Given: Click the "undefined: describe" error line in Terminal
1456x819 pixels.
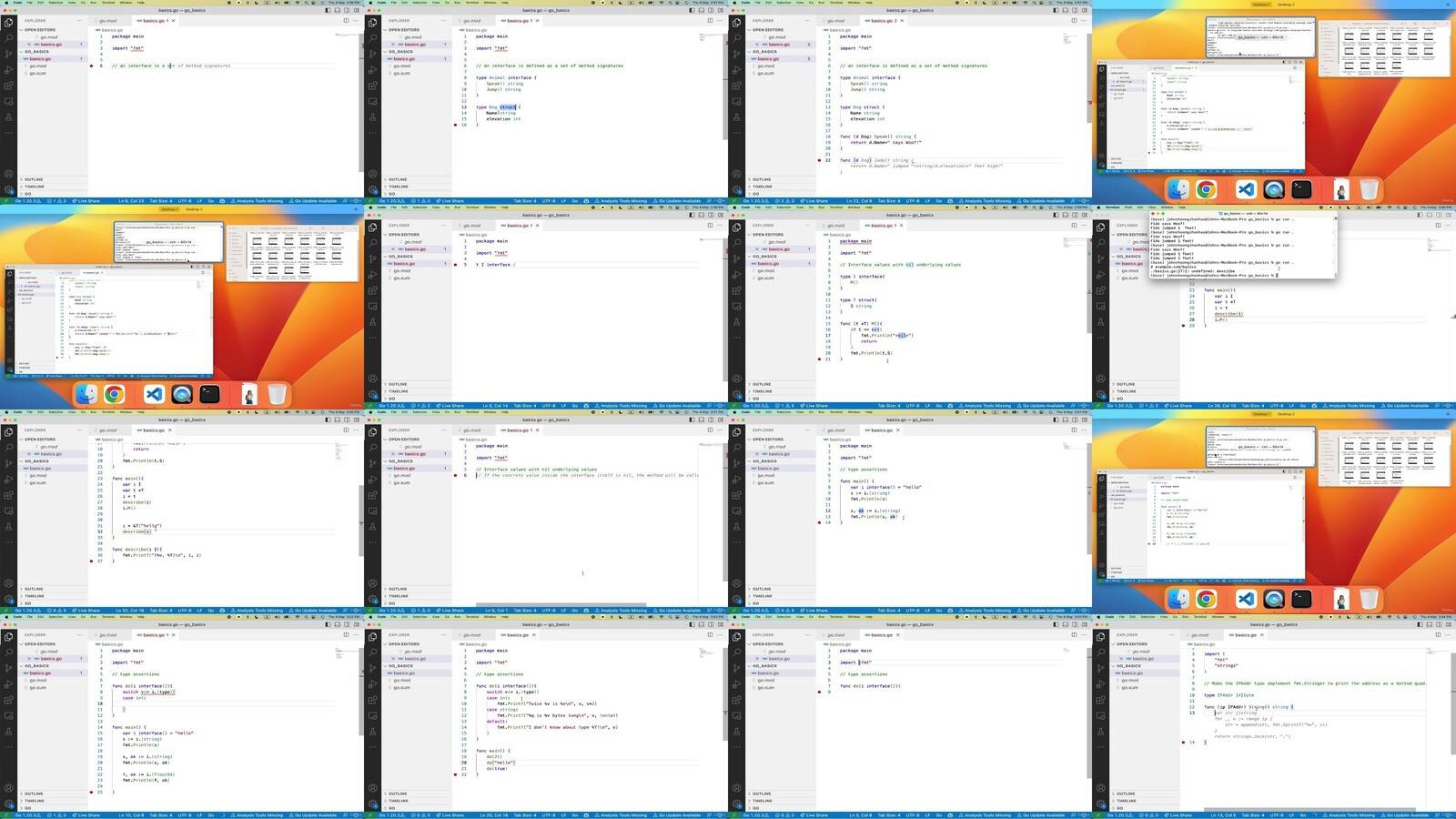Looking at the screenshot, I should click(x=1193, y=270).
